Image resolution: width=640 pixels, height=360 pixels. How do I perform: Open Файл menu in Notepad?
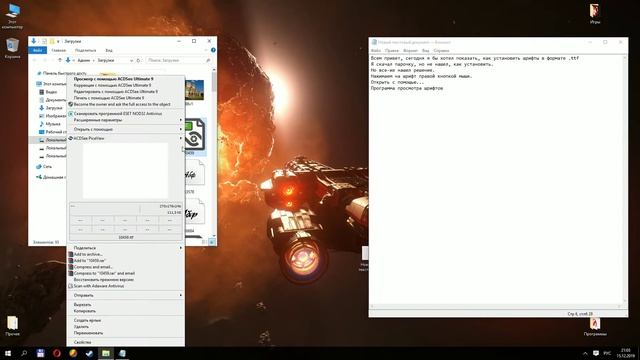click(376, 51)
